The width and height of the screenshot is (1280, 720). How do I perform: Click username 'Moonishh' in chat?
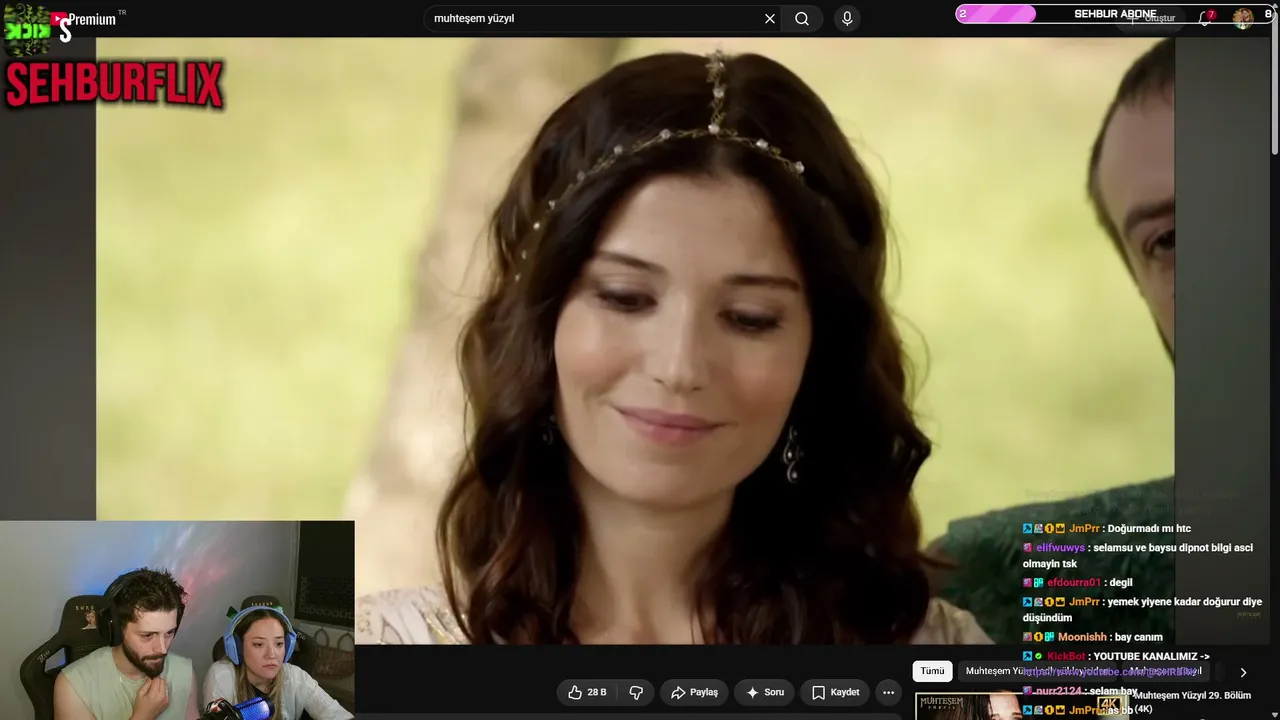coord(1082,637)
